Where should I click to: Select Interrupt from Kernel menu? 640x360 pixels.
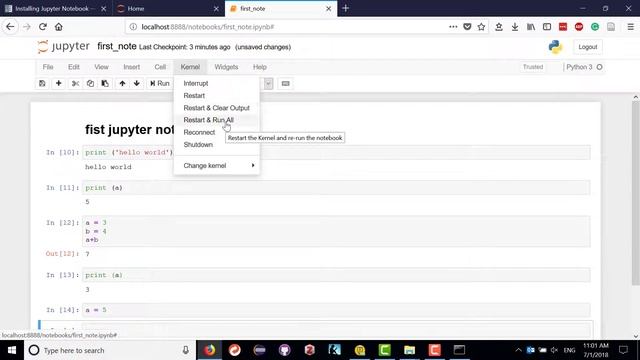coord(216,83)
